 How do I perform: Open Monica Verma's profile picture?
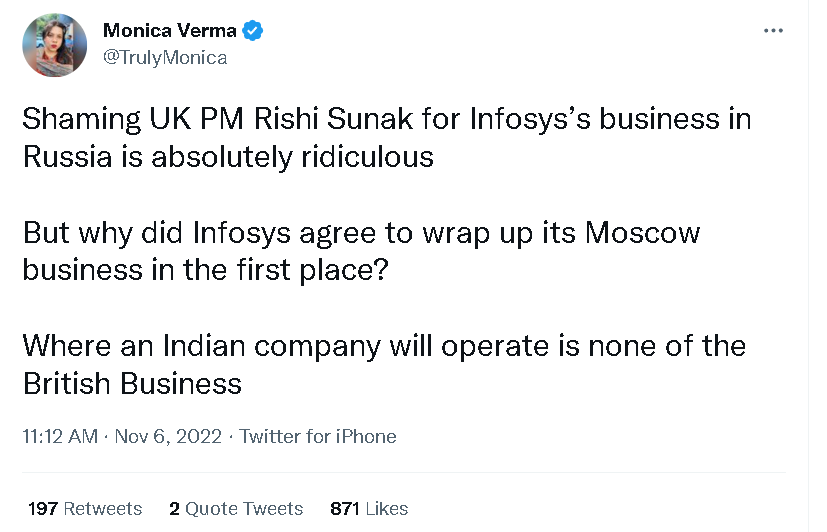(x=55, y=45)
